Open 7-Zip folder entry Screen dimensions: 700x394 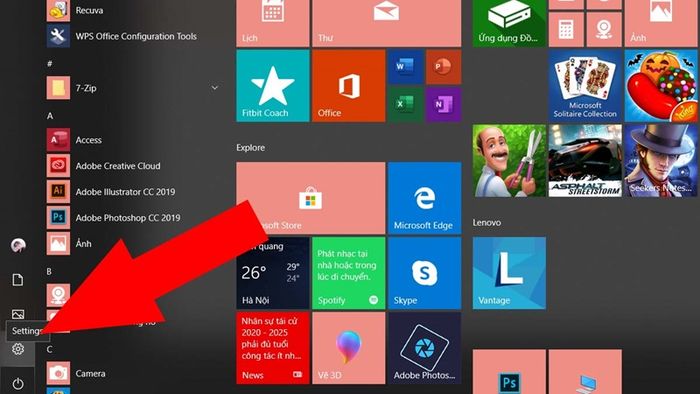pyautogui.click(x=134, y=88)
